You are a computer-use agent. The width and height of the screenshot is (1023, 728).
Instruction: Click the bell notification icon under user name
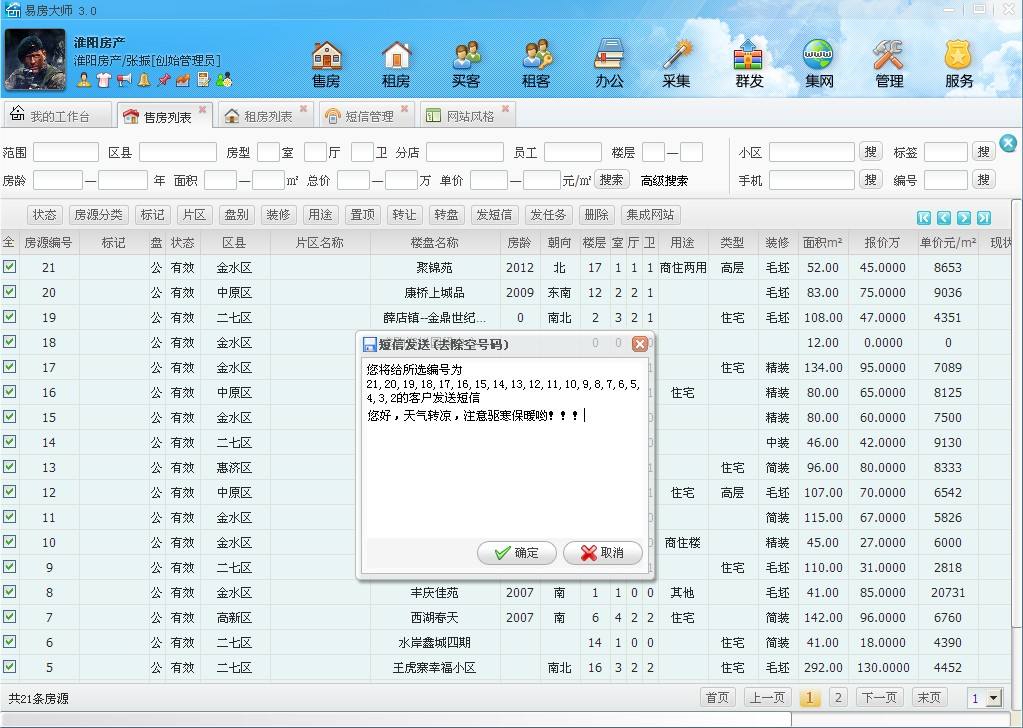(x=144, y=79)
